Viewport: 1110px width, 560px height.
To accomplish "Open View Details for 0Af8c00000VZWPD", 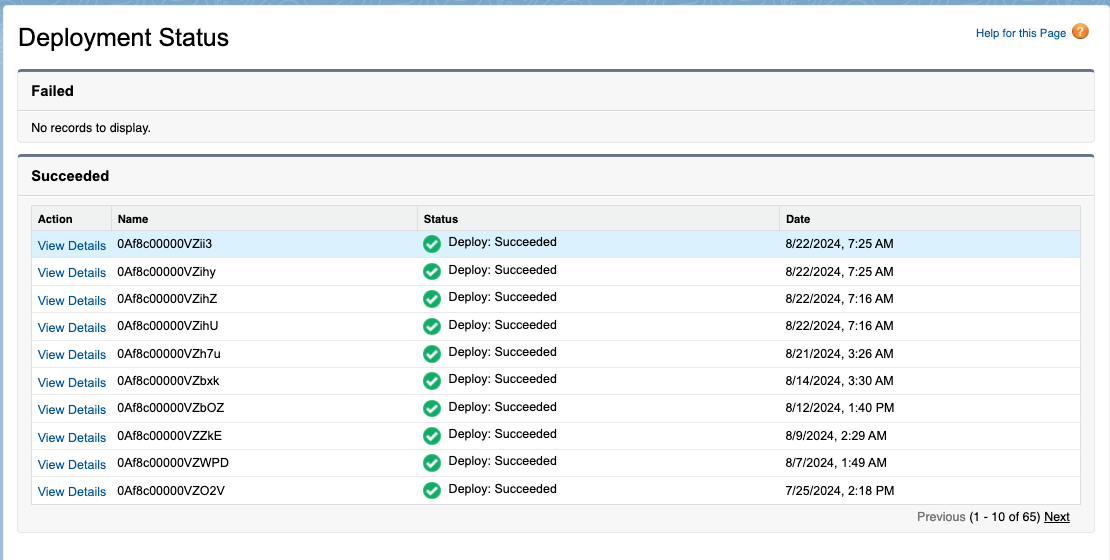I will click(x=72, y=464).
